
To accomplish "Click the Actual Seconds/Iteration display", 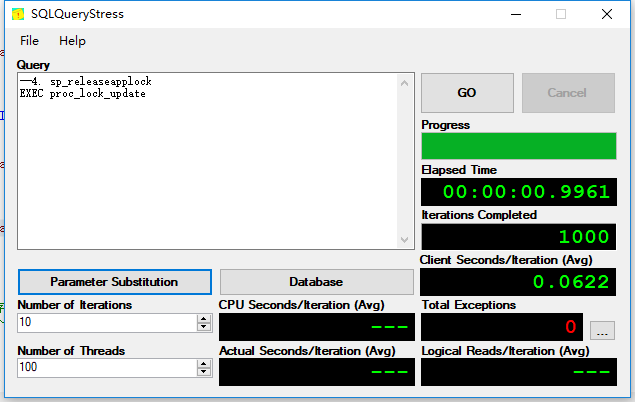I will click(x=317, y=372).
